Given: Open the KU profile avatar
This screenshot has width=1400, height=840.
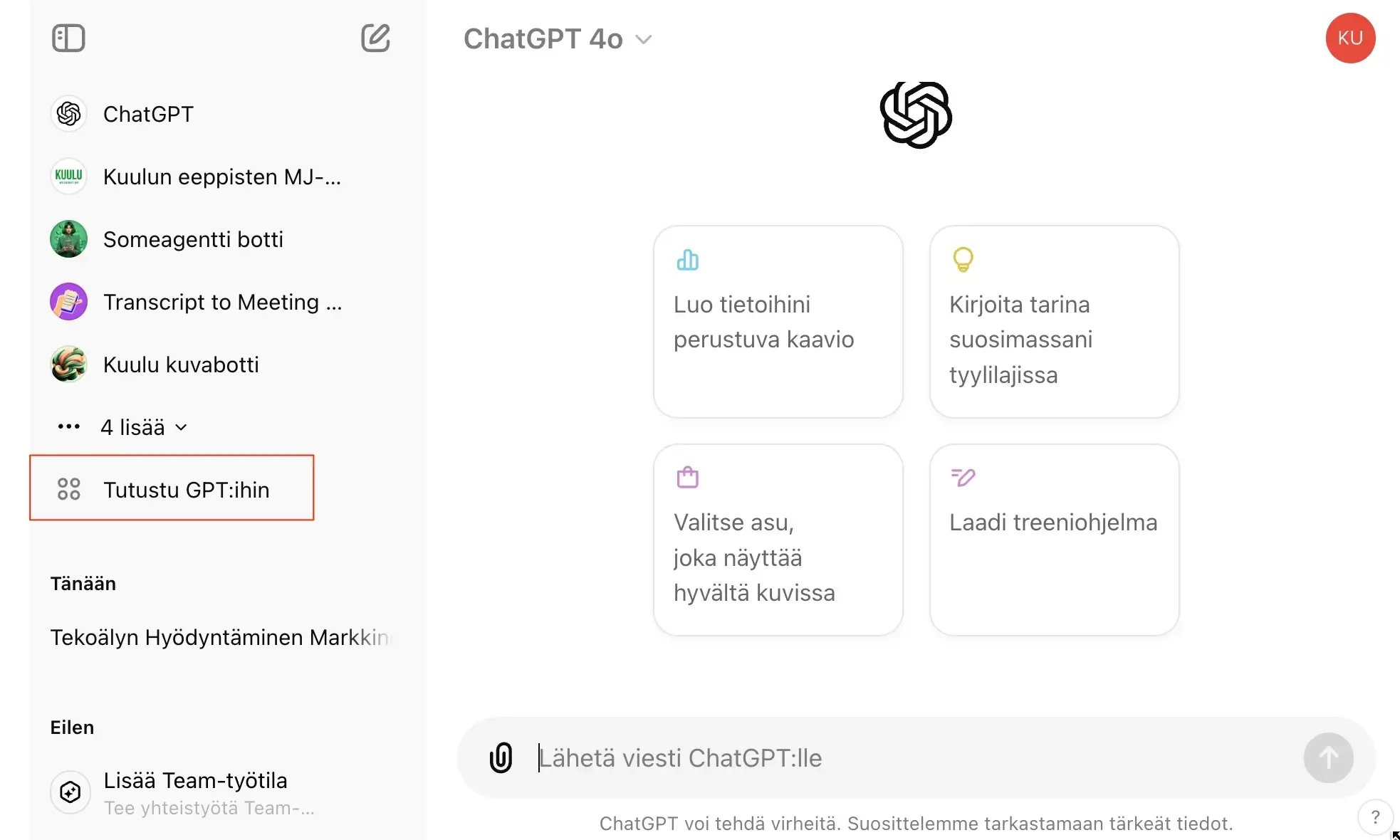Looking at the screenshot, I should coord(1349,38).
